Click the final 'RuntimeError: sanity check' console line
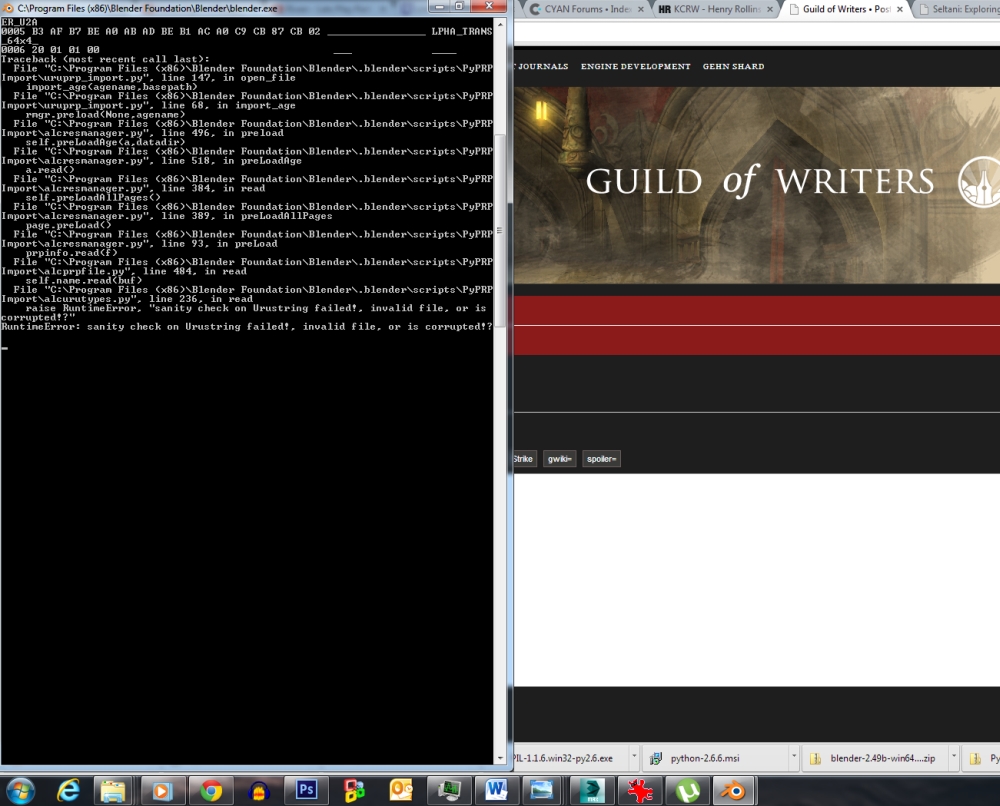 click(x=247, y=326)
